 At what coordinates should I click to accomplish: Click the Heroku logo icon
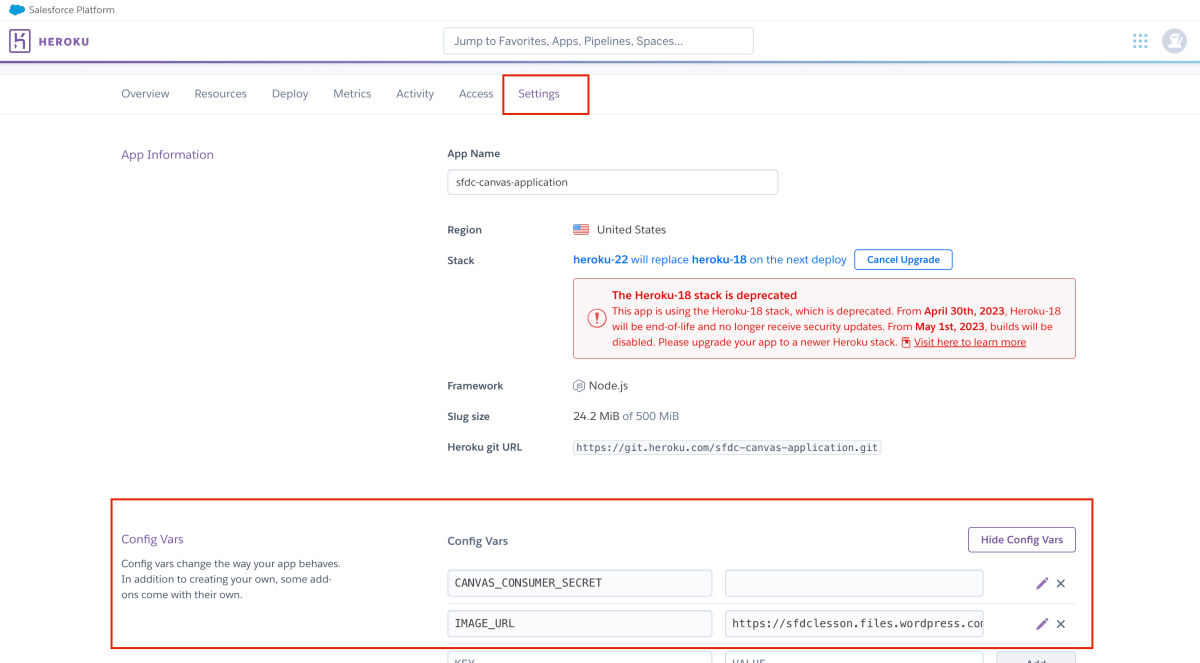19,41
